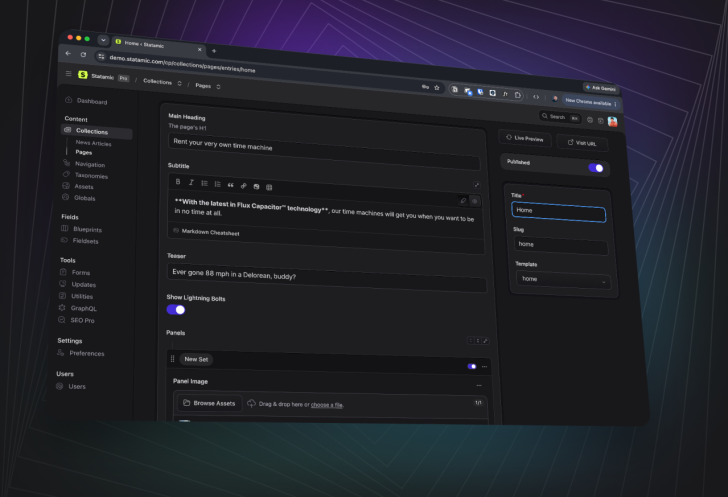
Task: Open the Chrome three-dot menu
Action: 615,104
